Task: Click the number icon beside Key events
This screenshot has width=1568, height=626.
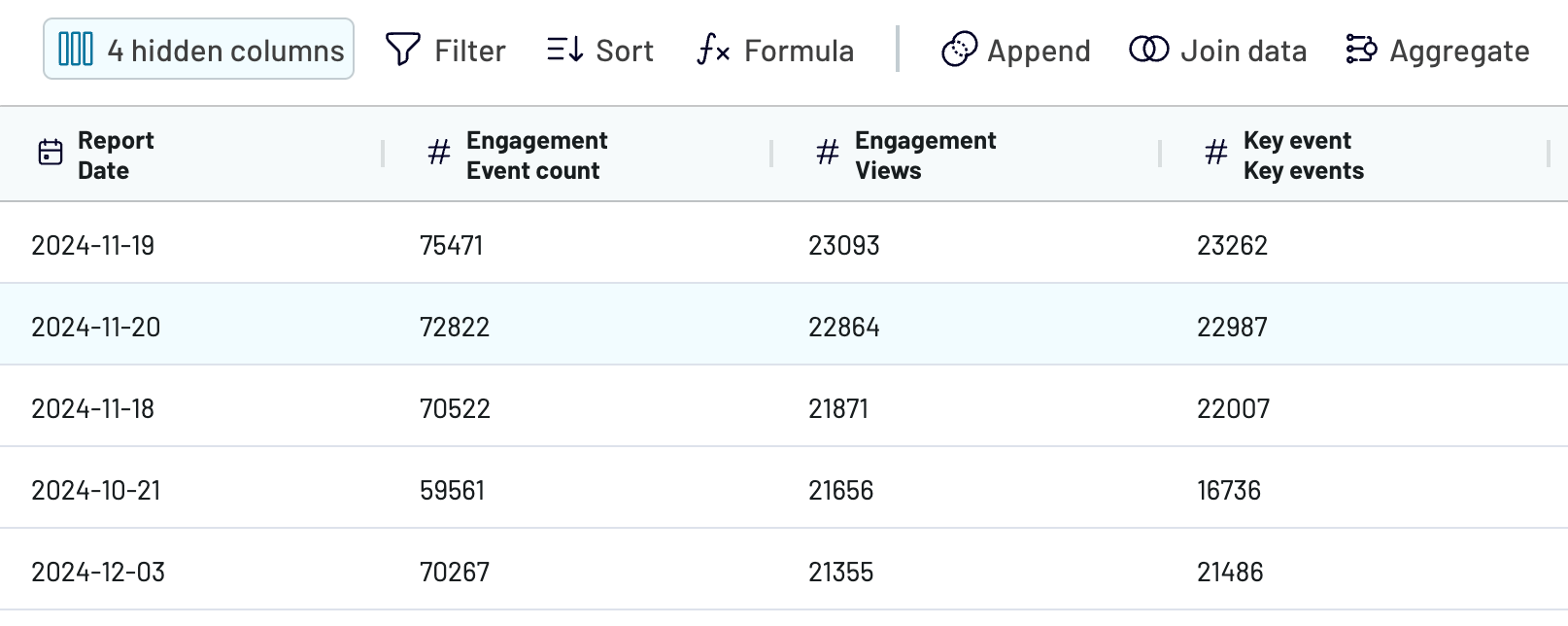Action: click(x=1216, y=153)
